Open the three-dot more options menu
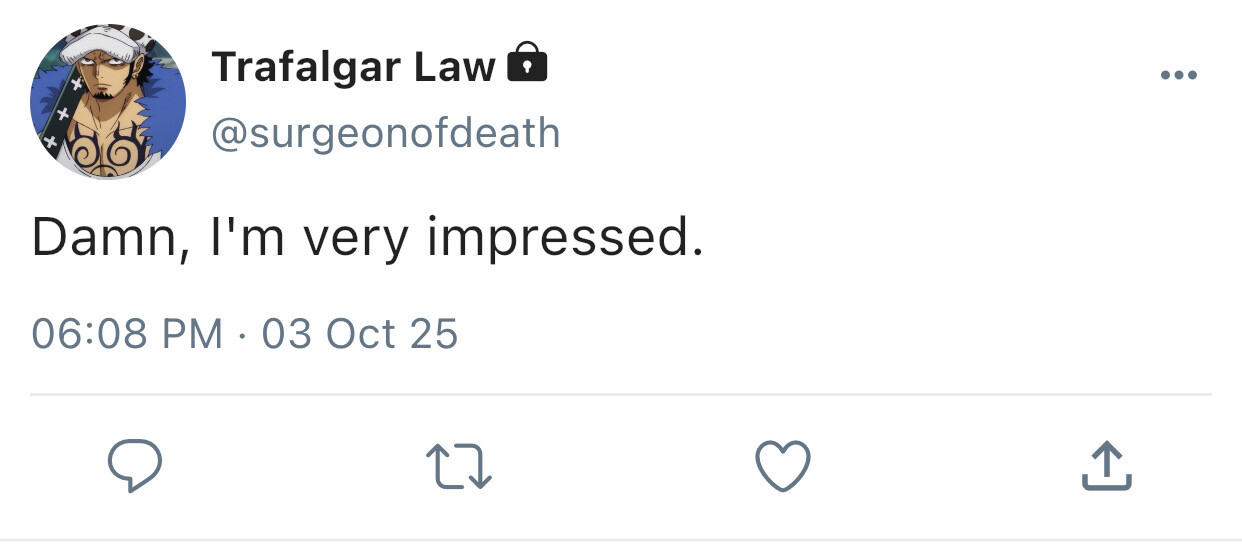Viewport: 1242px width, 558px height. click(x=1179, y=76)
